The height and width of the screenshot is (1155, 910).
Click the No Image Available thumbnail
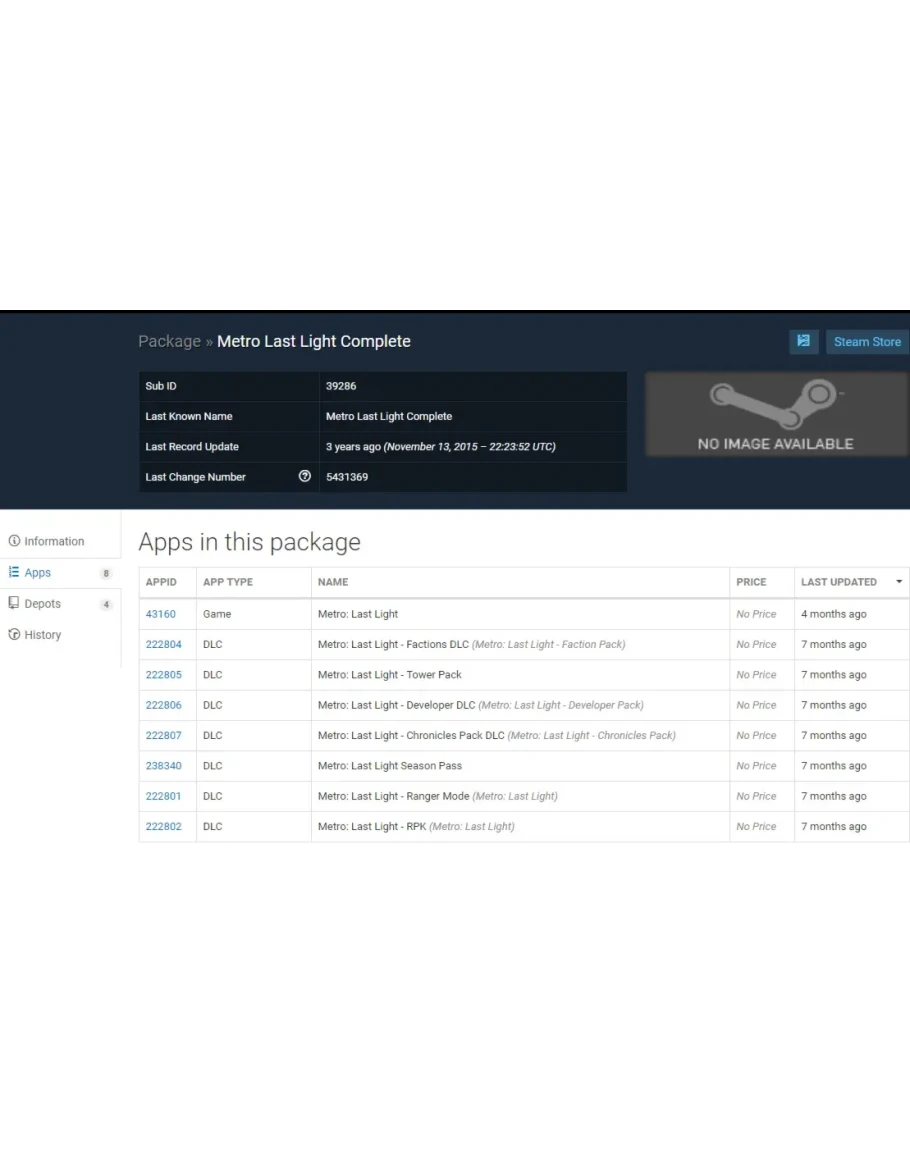775,414
